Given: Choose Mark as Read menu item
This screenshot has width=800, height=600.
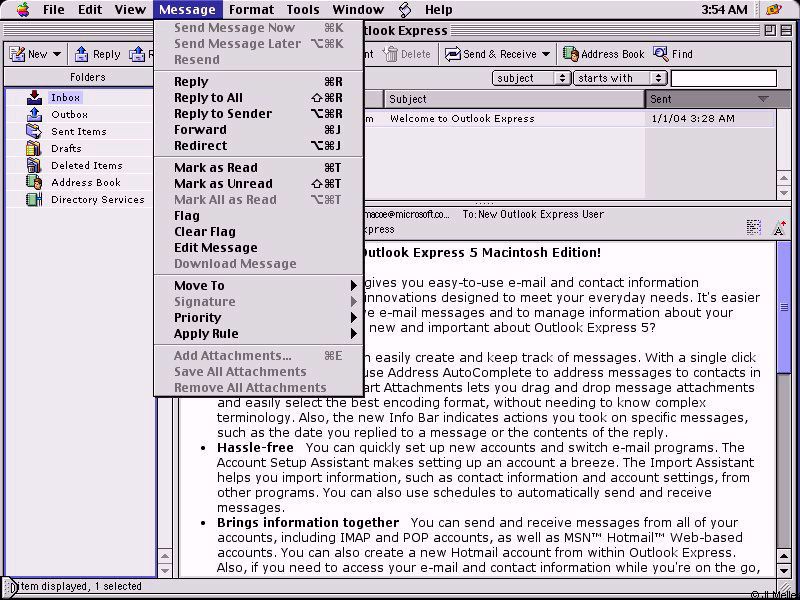Looking at the screenshot, I should (259, 167).
